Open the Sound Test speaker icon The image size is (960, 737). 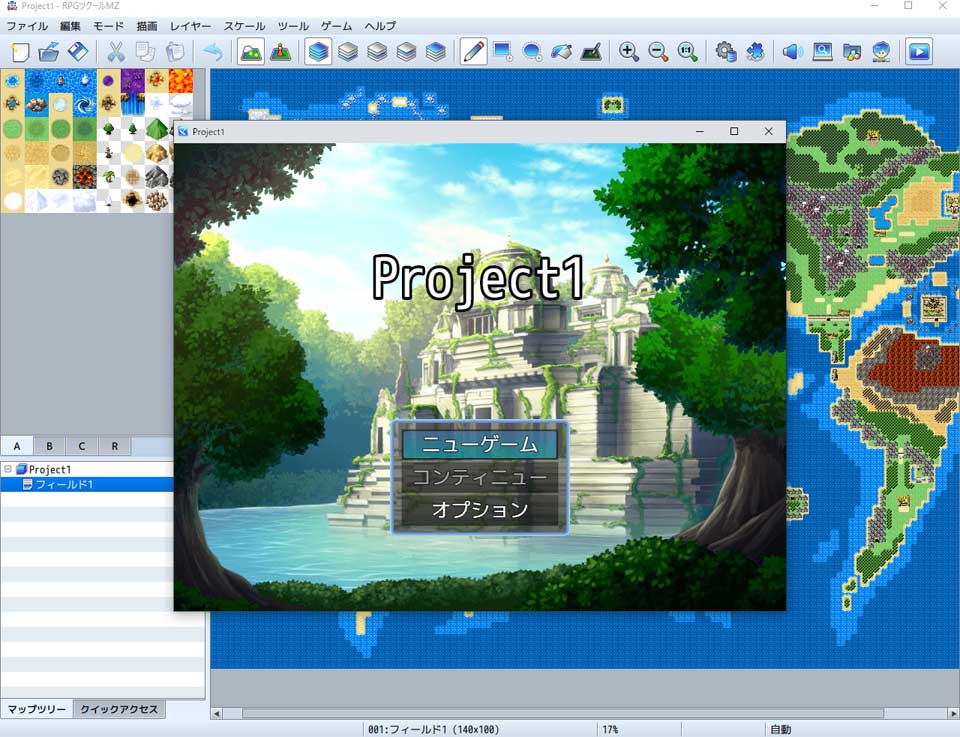[793, 51]
